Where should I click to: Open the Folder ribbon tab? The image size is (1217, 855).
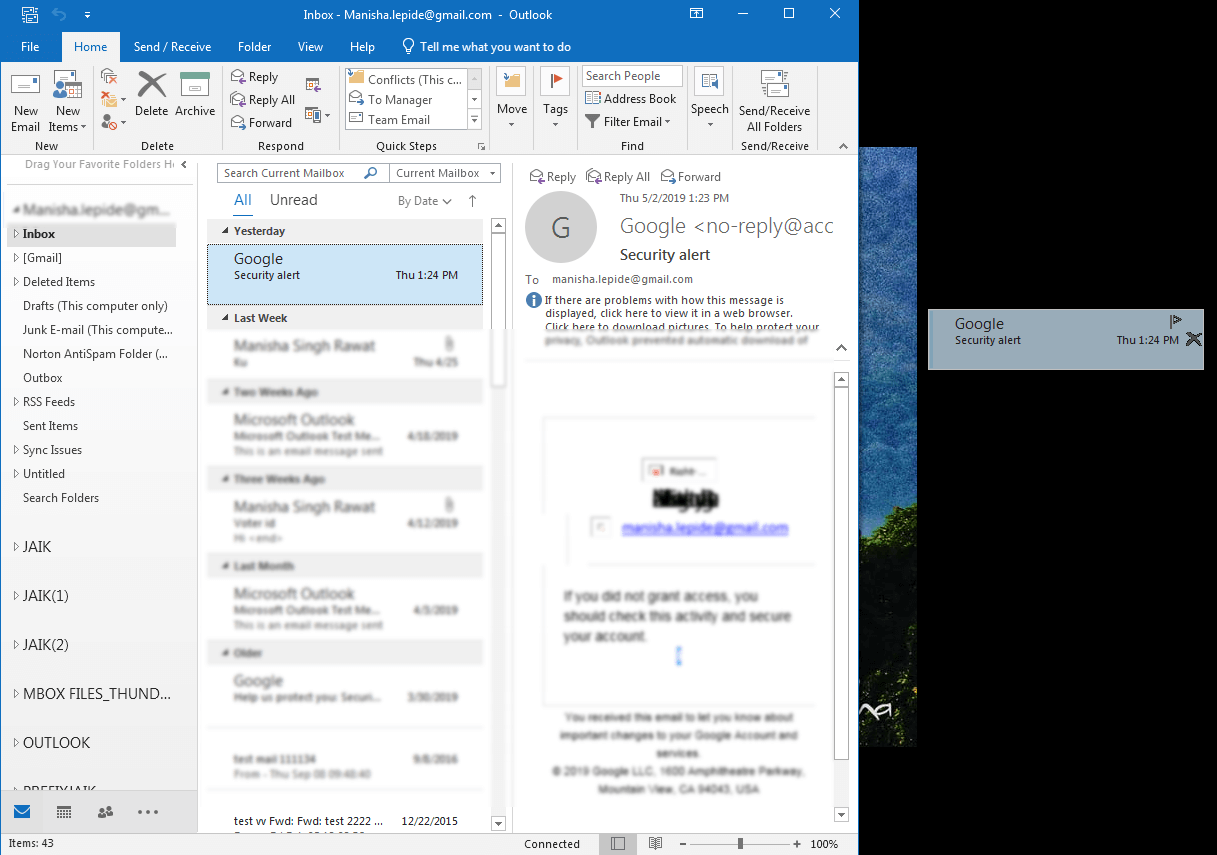(x=255, y=47)
